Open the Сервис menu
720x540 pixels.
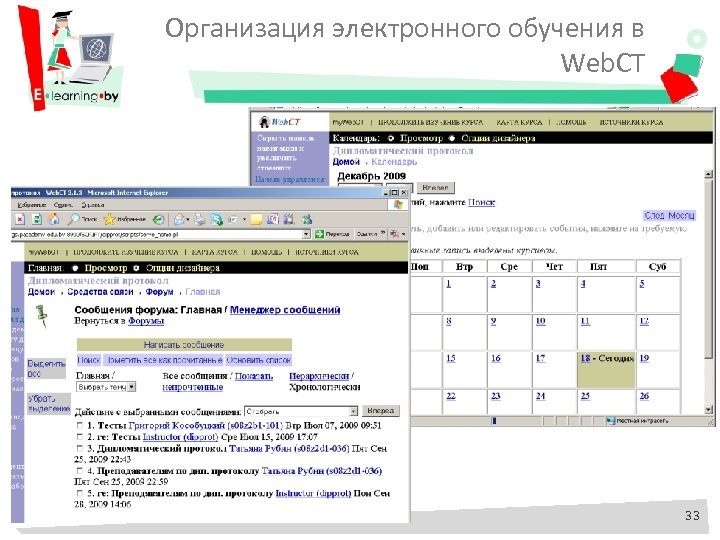click(x=63, y=205)
